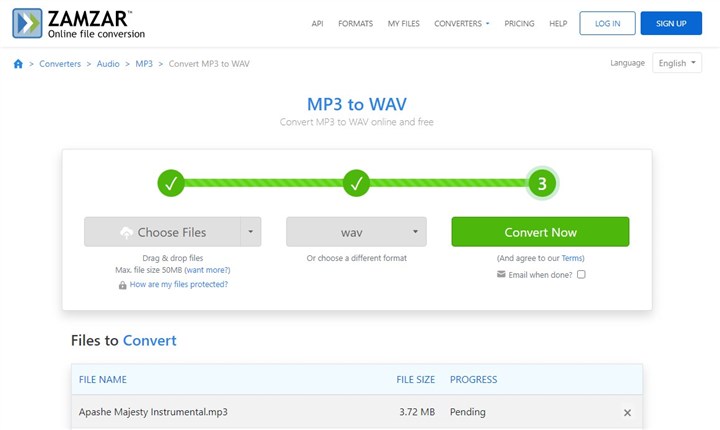The width and height of the screenshot is (720, 430).
Task: Open the API menu item
Action: pos(317,23)
